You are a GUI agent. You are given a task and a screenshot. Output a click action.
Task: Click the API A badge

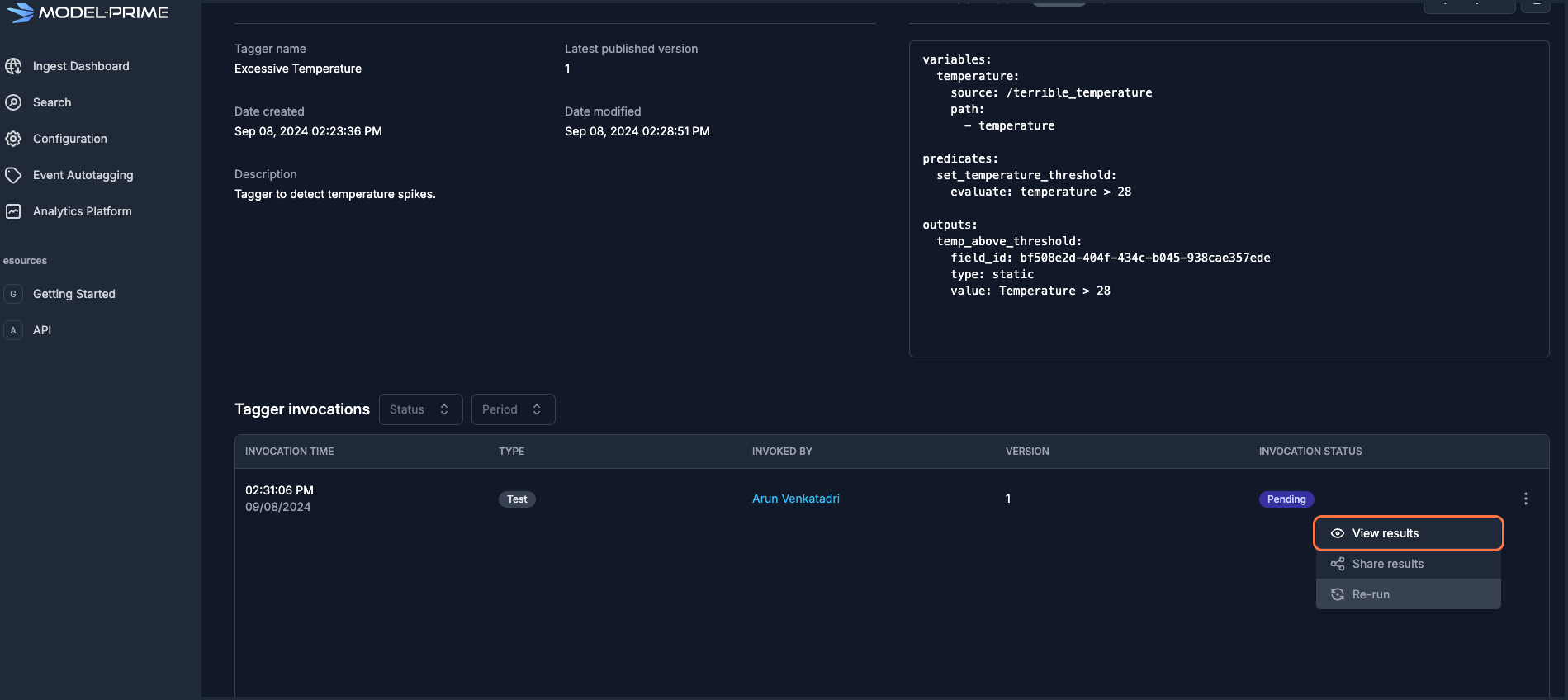point(13,330)
